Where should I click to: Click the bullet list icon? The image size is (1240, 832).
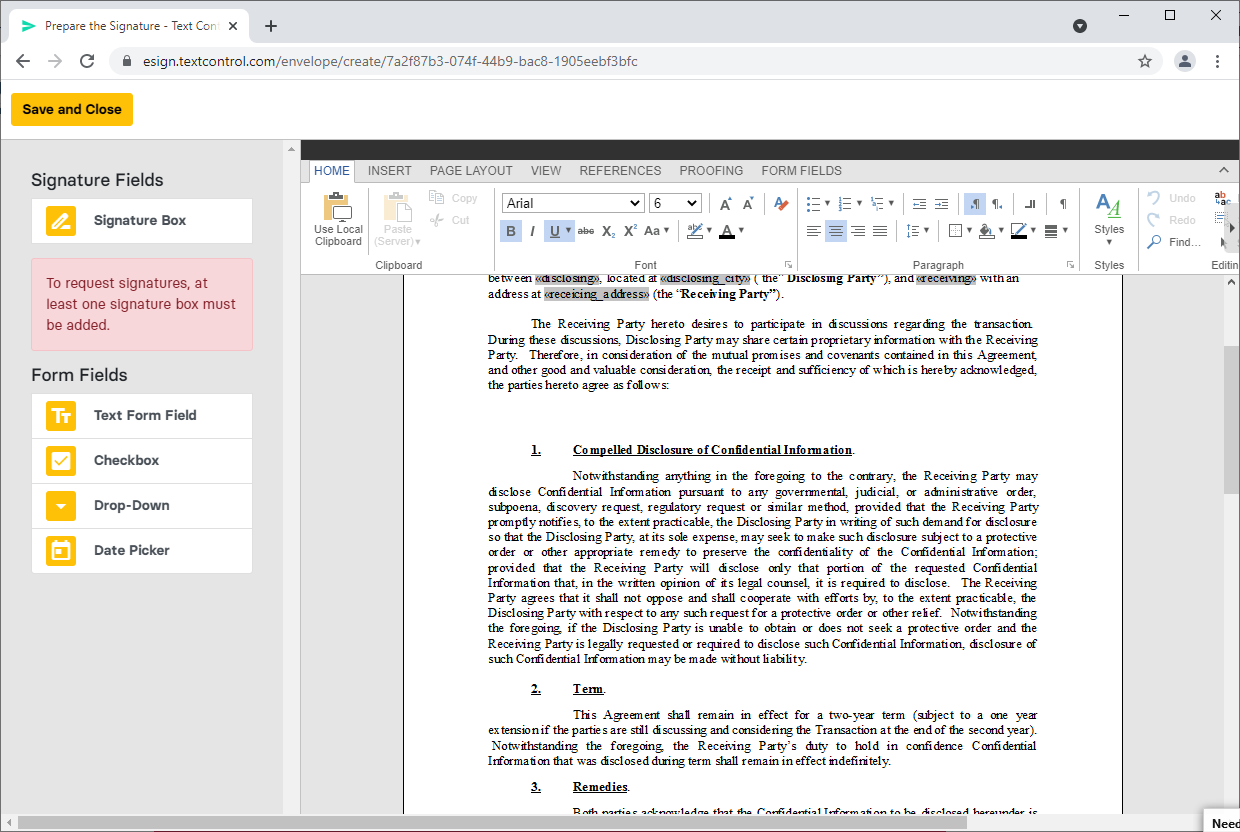tap(813, 204)
